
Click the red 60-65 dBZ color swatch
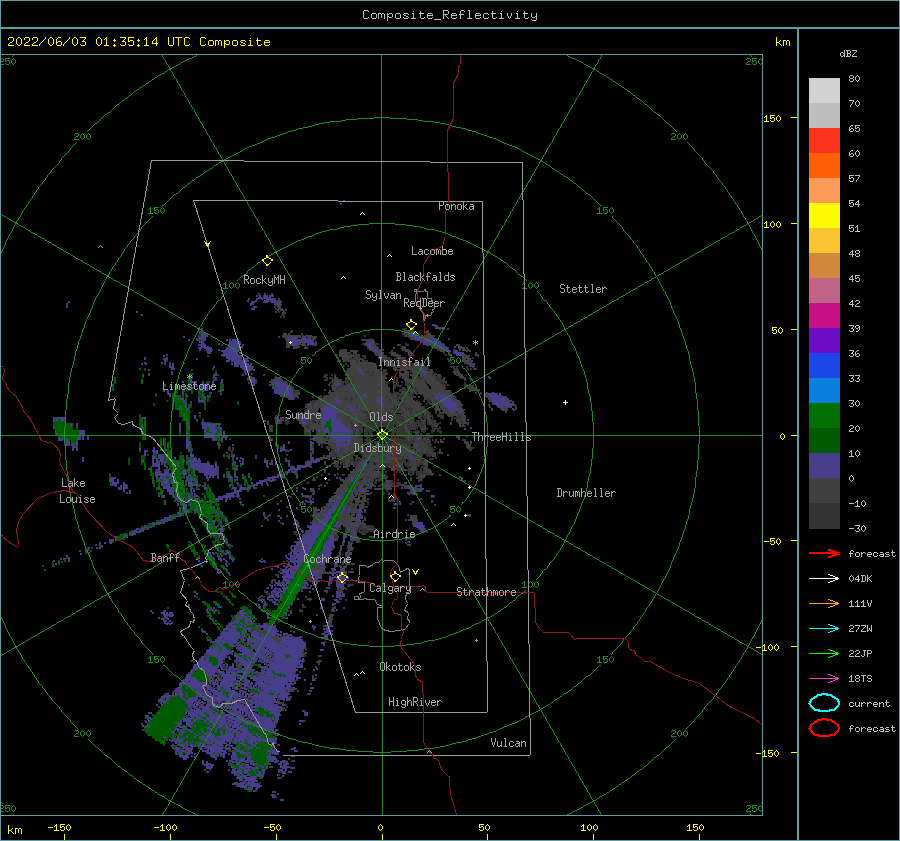click(824, 141)
